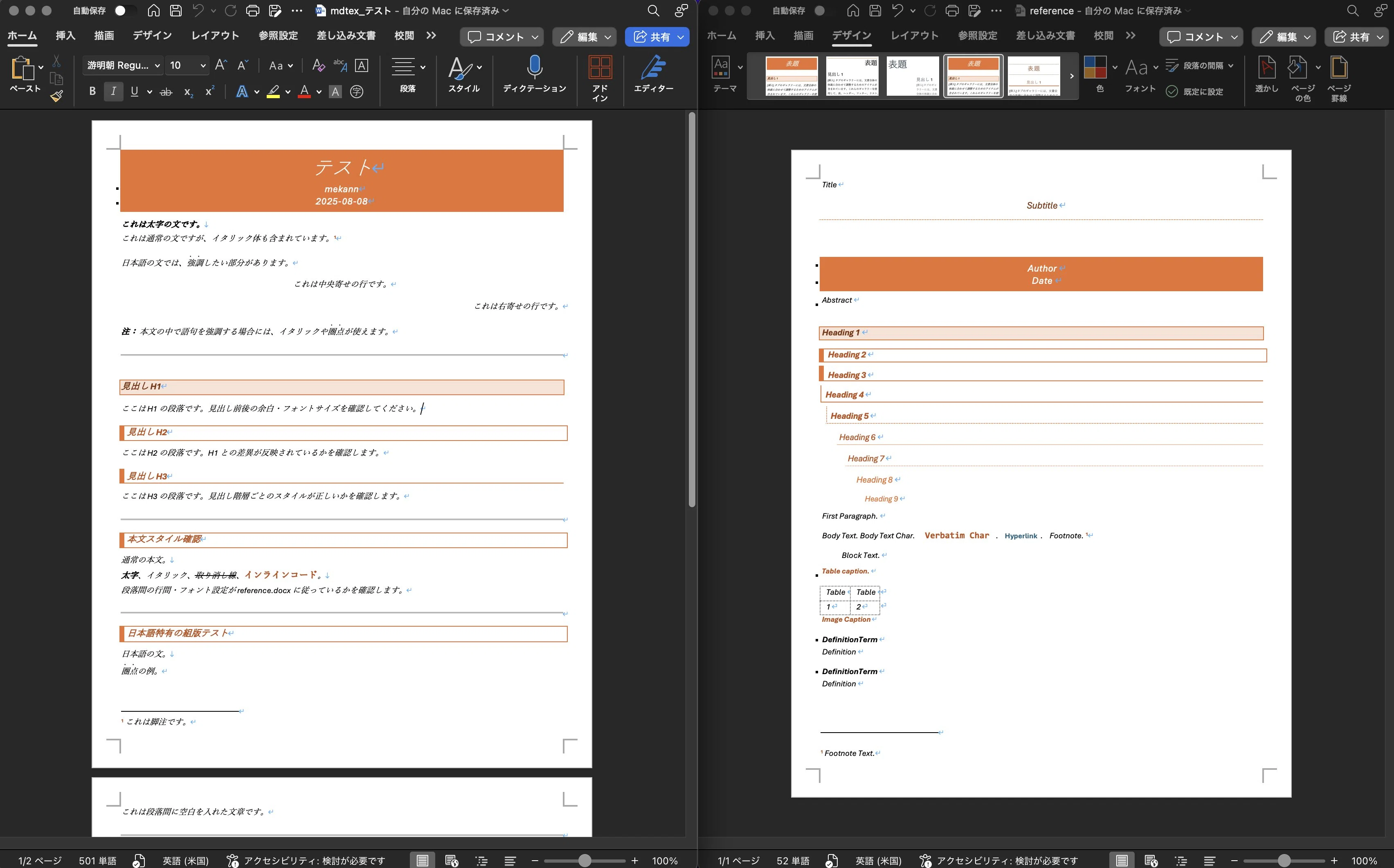Click the phonetic guide (ruby) icon
This screenshot has width=1394, height=868.
340,65
